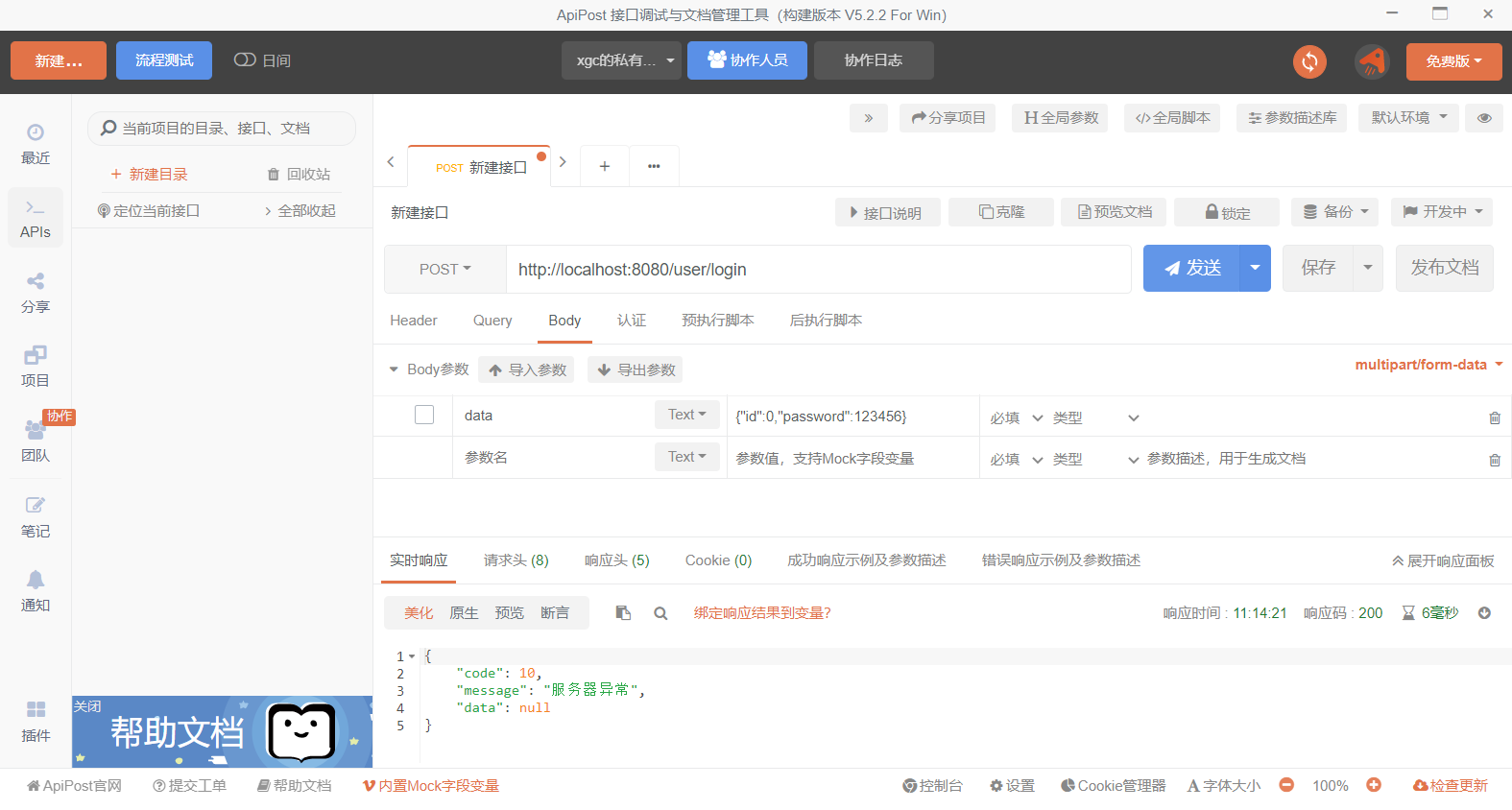
Task: Collapse toolbar with double chevron button
Action: 869,118
